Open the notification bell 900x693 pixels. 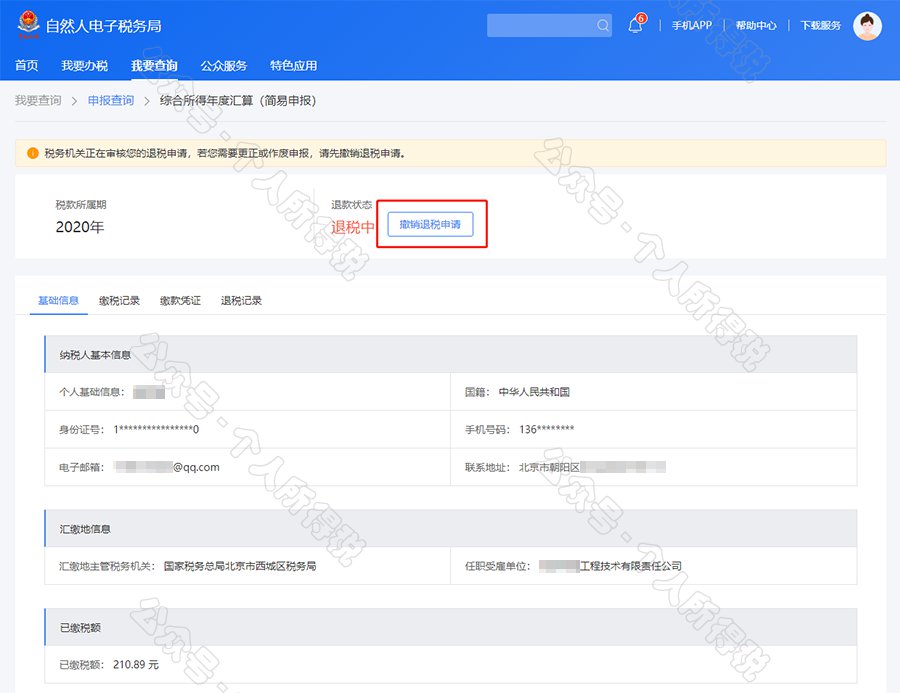tap(635, 26)
